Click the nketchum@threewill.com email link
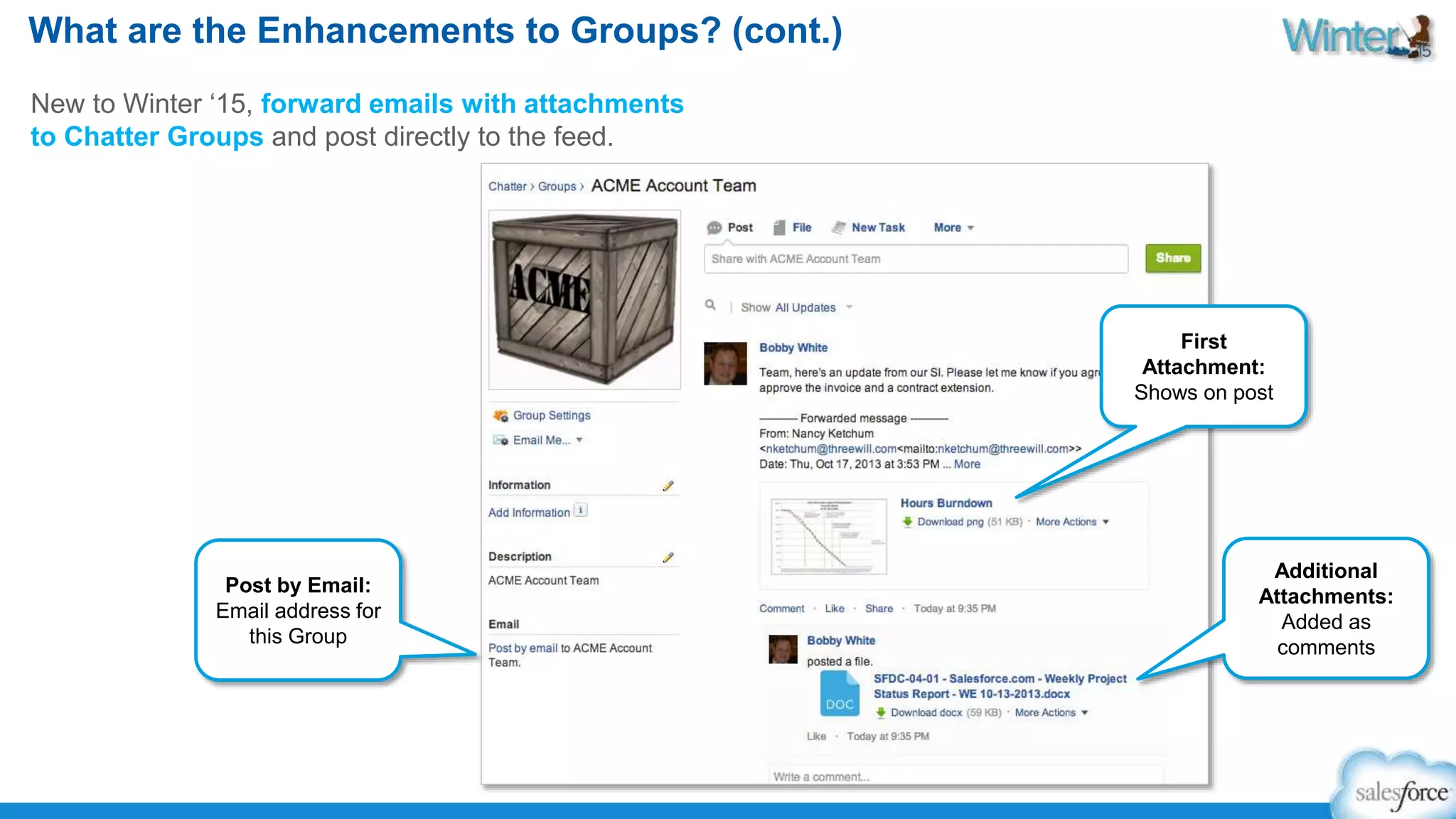 tap(831, 449)
